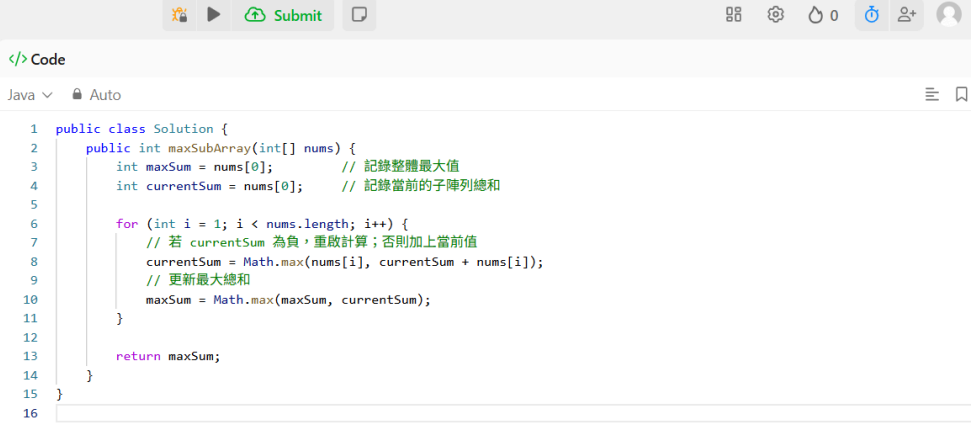The height and width of the screenshot is (432, 971).
Task: Click the comment on line 7
Action: (x=311, y=243)
